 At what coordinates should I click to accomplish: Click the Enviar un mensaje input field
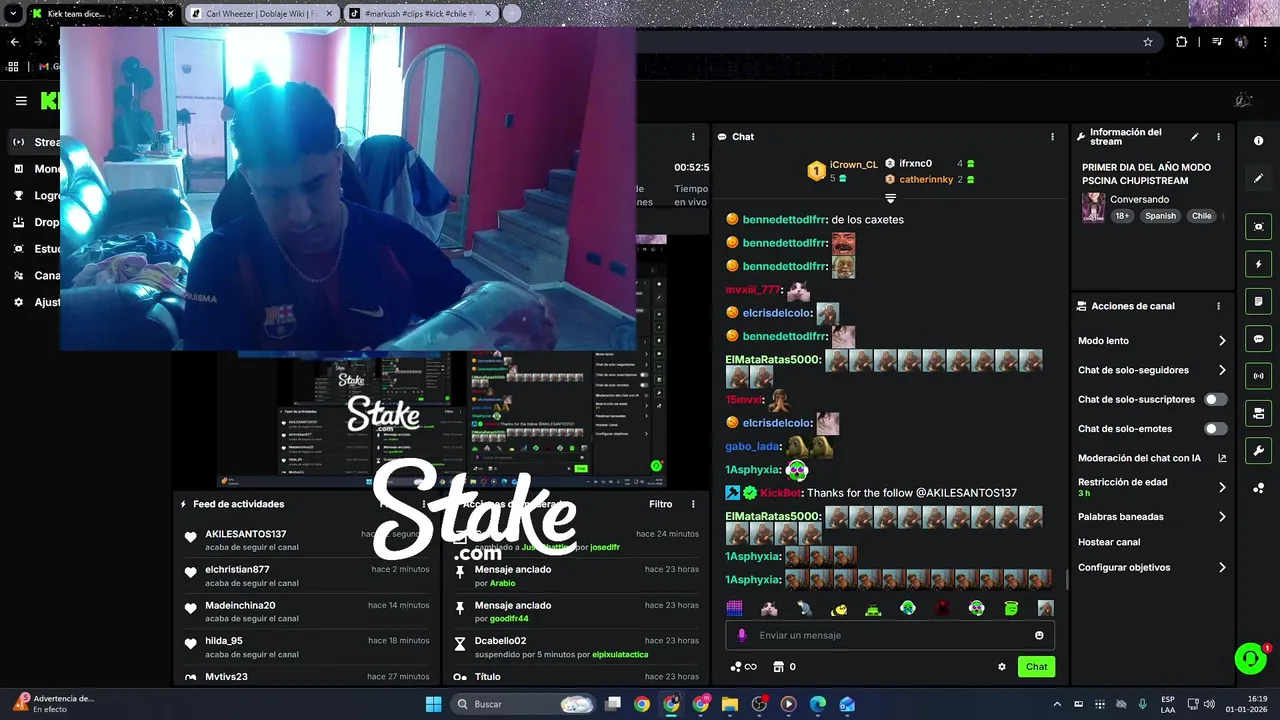coord(890,635)
